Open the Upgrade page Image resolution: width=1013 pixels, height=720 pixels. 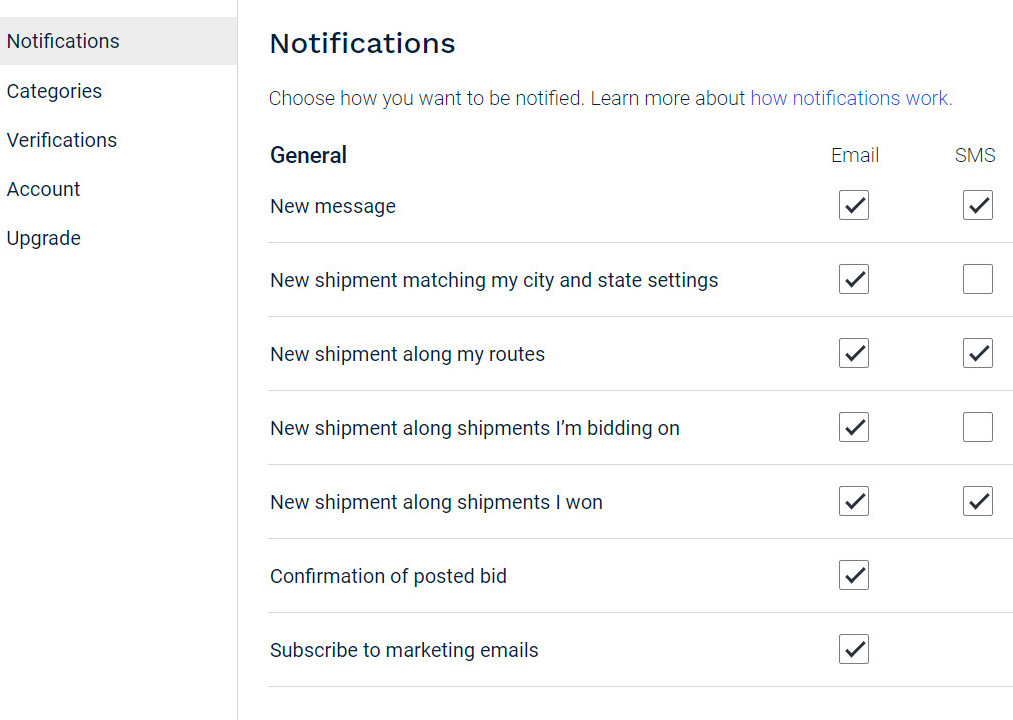pyautogui.click(x=43, y=238)
